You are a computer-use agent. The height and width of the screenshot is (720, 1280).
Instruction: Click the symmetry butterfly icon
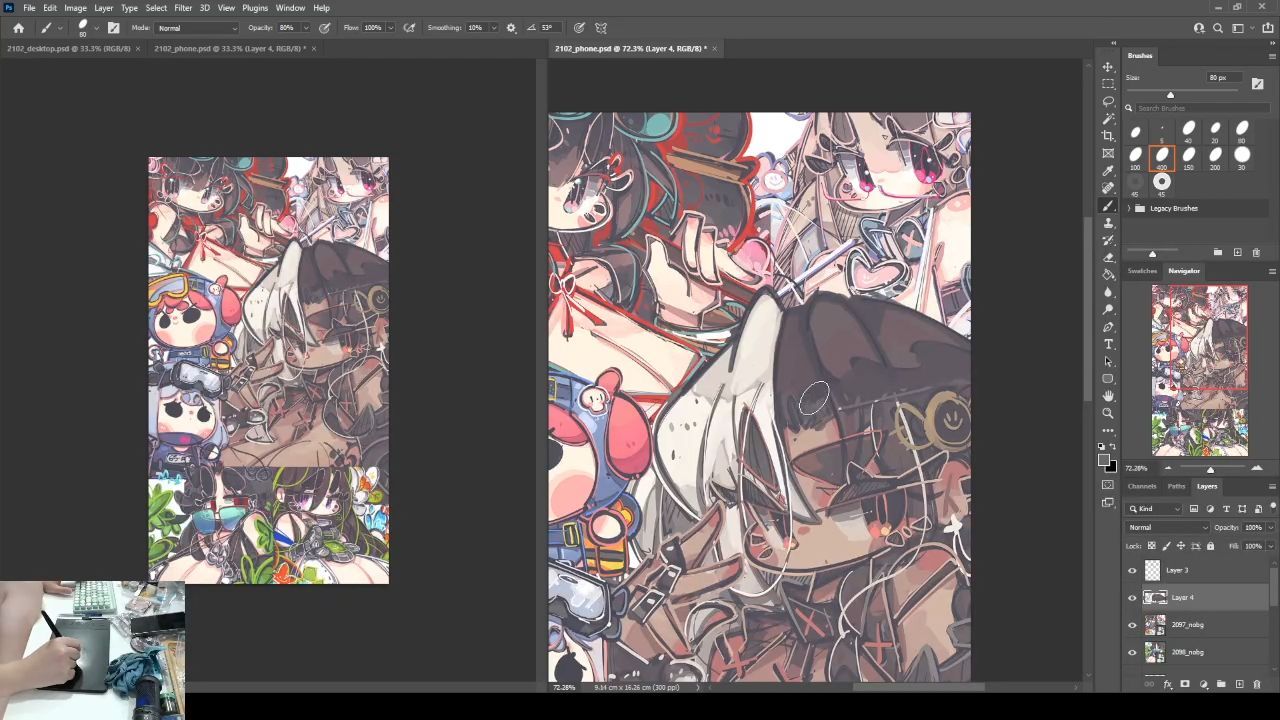tap(601, 28)
